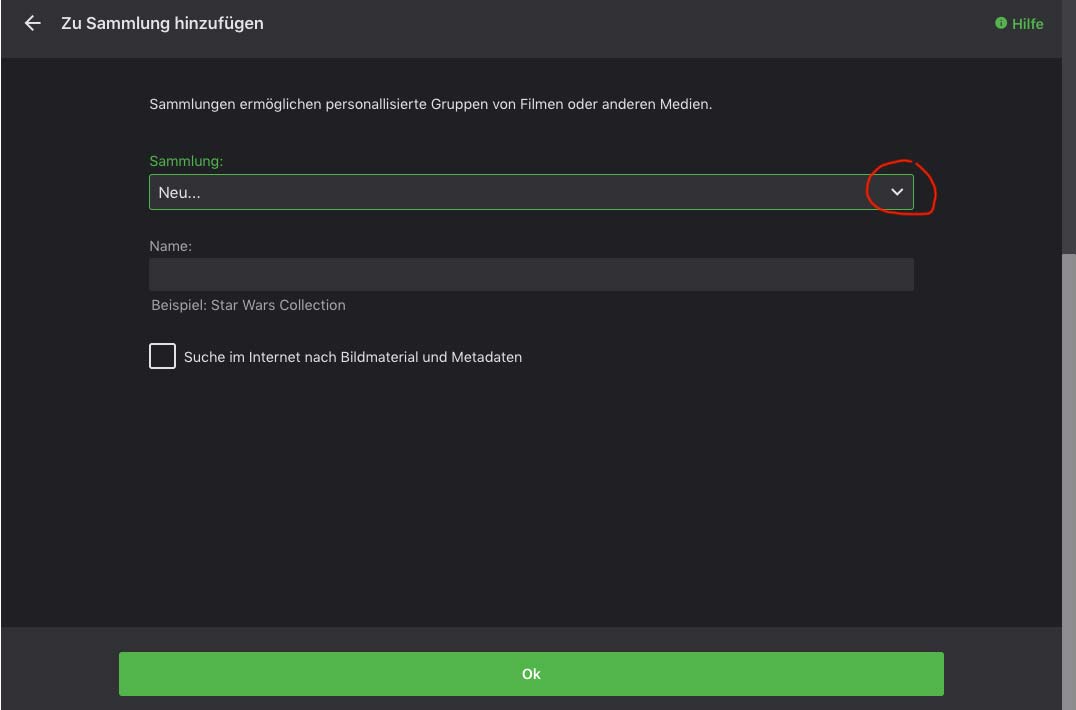The width and height of the screenshot is (1076, 710).
Task: Click the word Metadaten in checkbox label
Action: [487, 357]
